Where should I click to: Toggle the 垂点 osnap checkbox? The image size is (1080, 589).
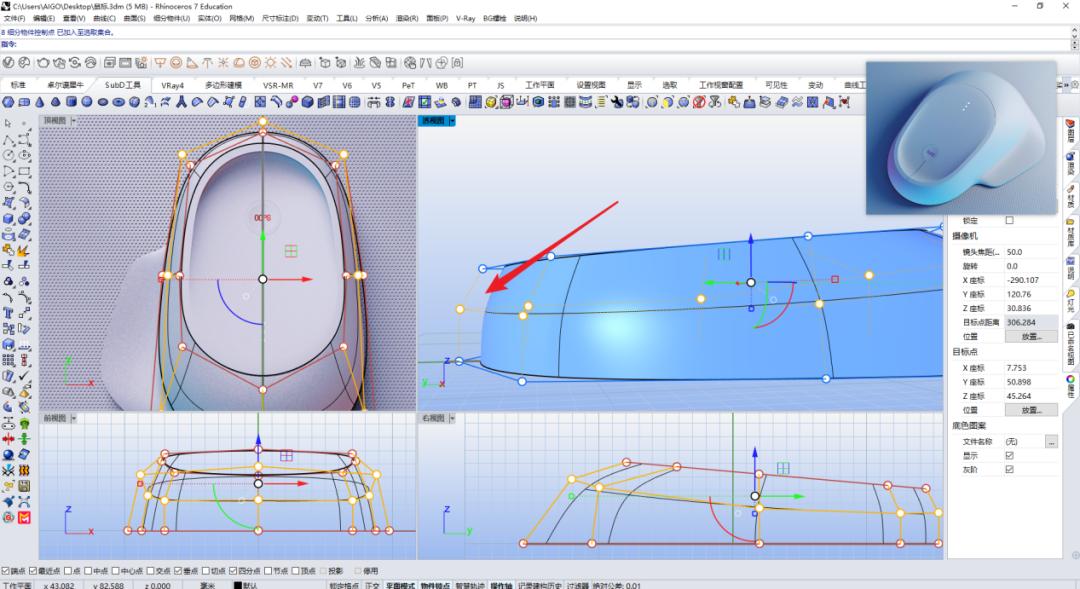pyautogui.click(x=178, y=570)
